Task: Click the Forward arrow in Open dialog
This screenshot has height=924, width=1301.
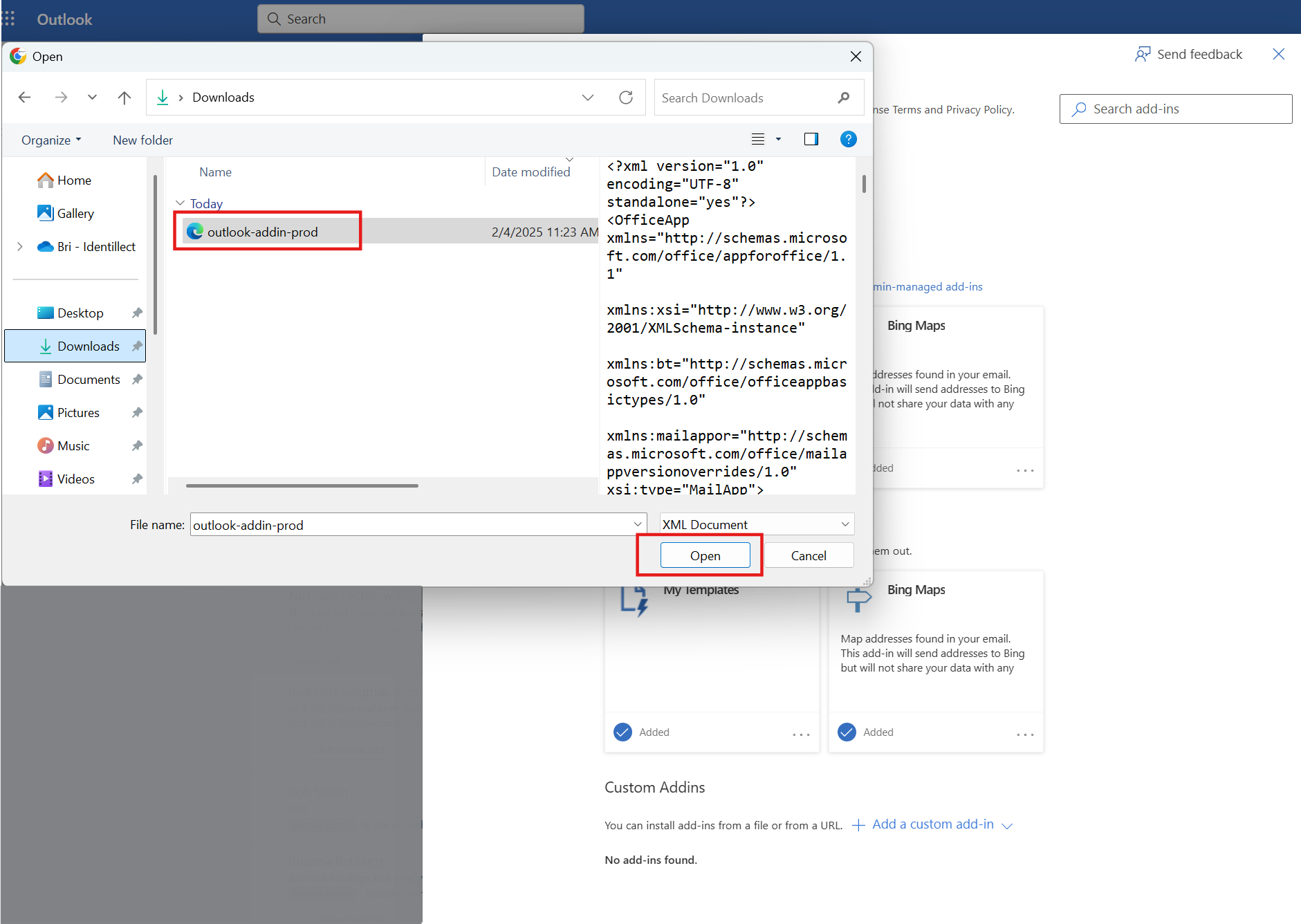Action: 61,98
